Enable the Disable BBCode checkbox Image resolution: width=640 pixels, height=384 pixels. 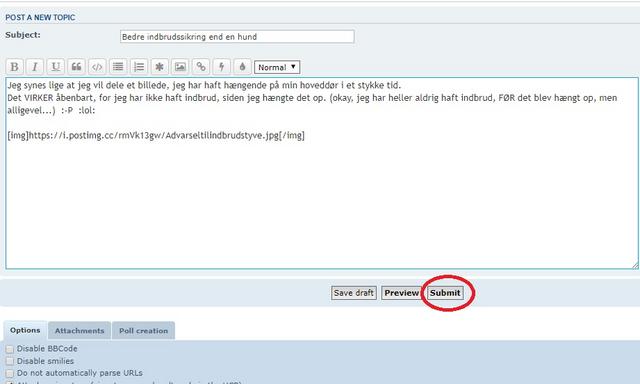coord(10,349)
